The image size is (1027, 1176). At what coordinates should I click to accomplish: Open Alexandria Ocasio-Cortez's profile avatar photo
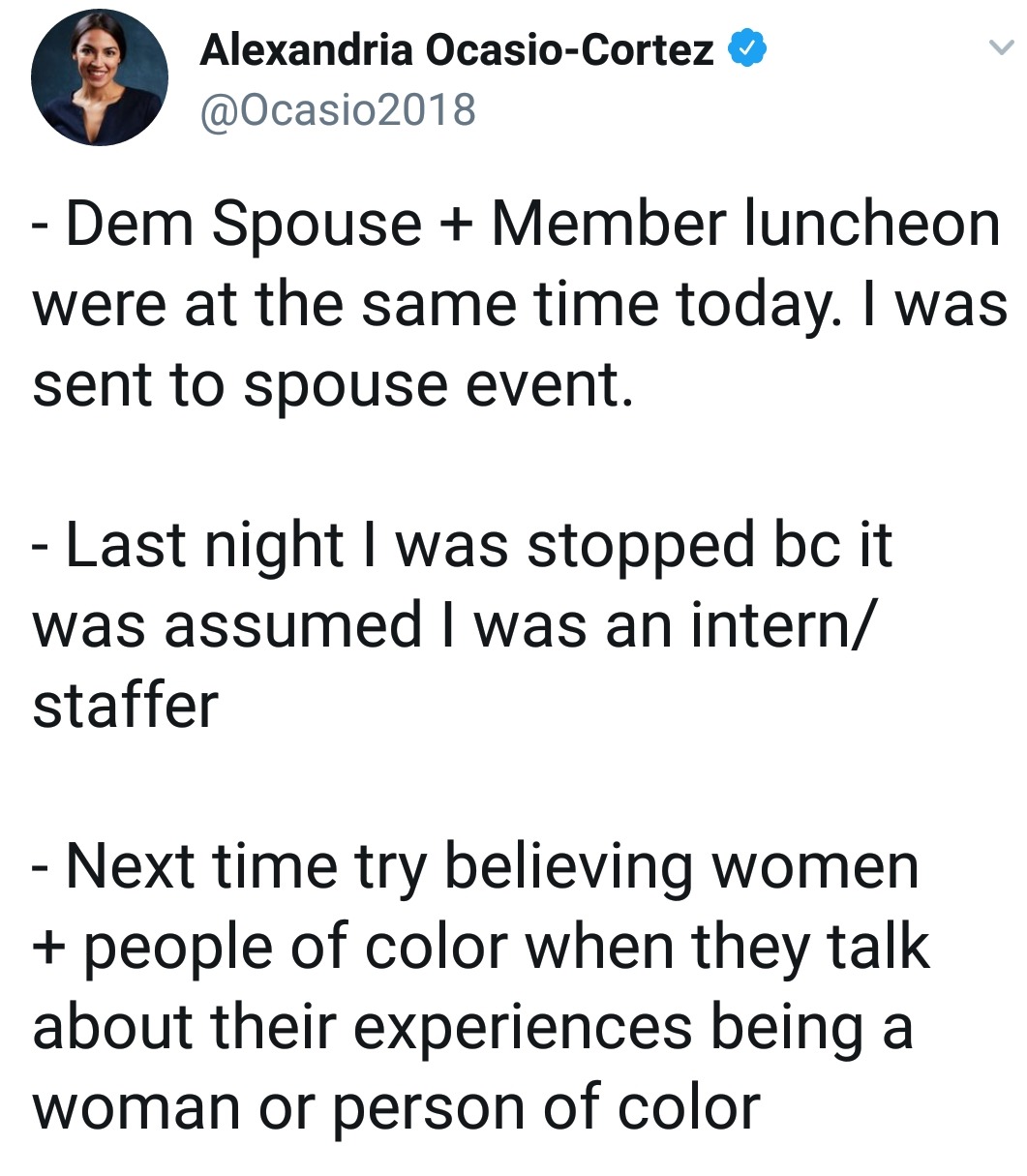click(x=100, y=77)
